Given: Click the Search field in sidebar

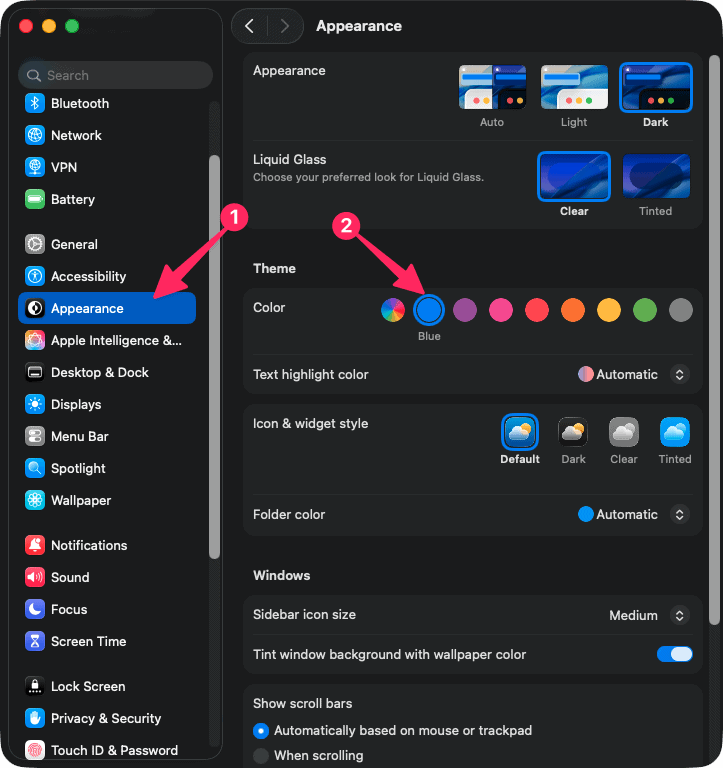Looking at the screenshot, I should (116, 75).
